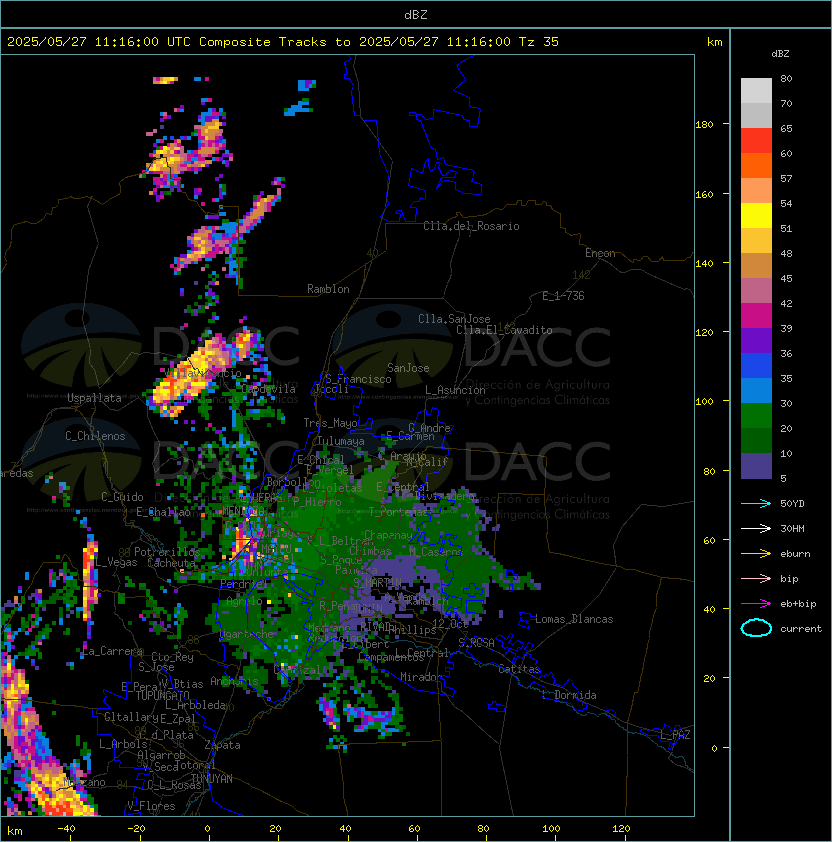This screenshot has height=842, width=832.
Task: Click the 'Mirador' map label
Action: click(422, 677)
